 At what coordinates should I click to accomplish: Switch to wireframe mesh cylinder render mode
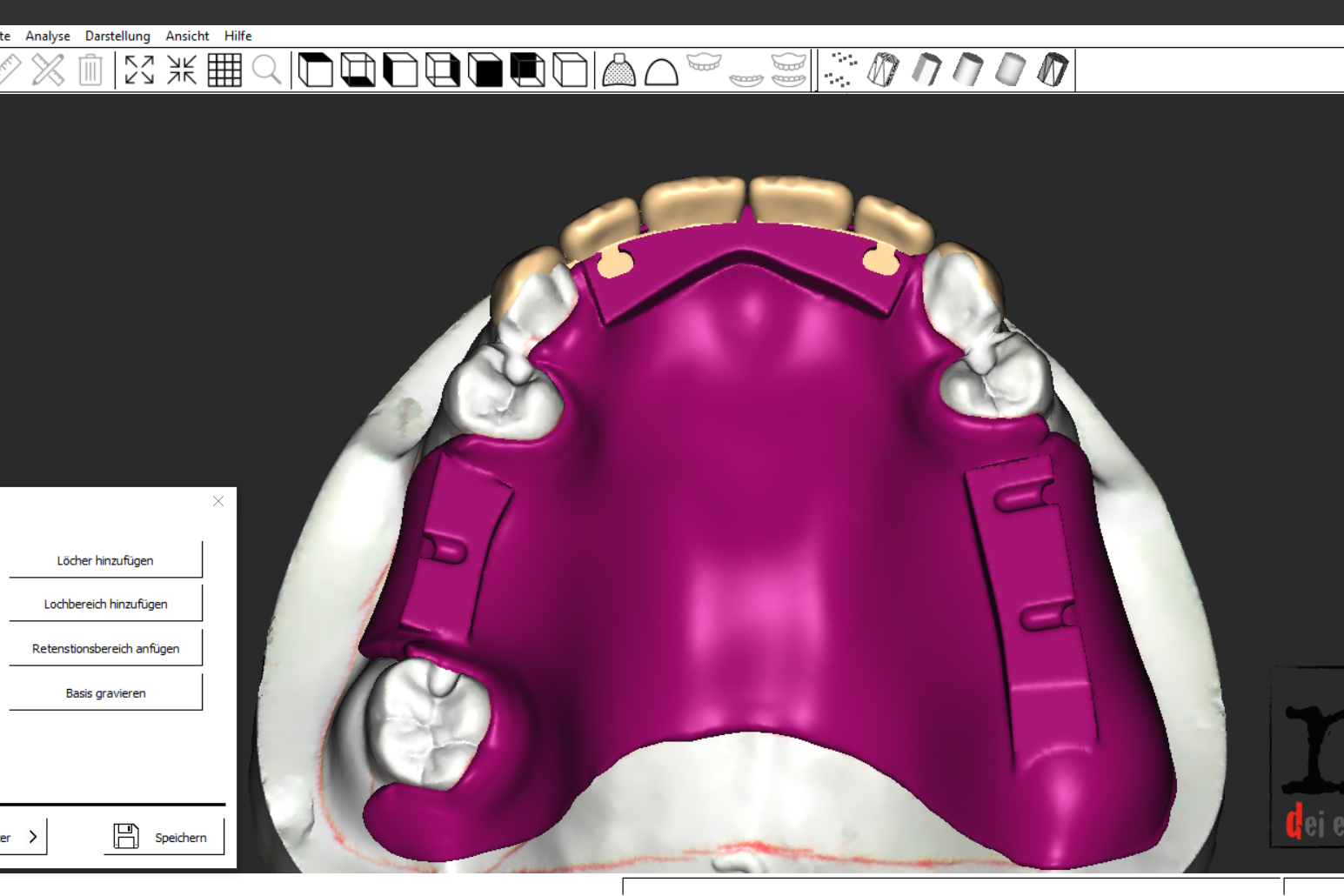(x=884, y=70)
